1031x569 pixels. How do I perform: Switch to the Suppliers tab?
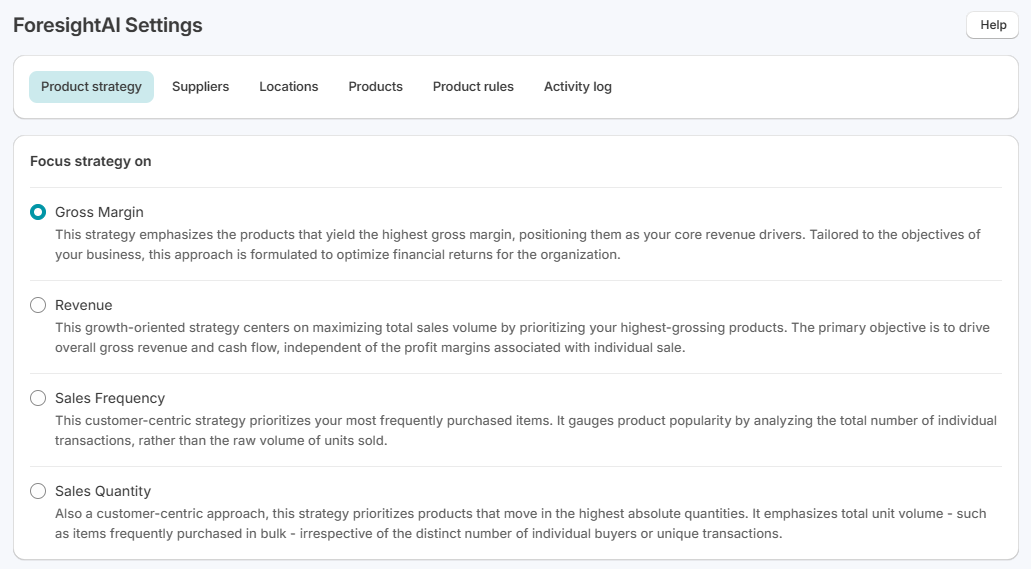(x=201, y=87)
